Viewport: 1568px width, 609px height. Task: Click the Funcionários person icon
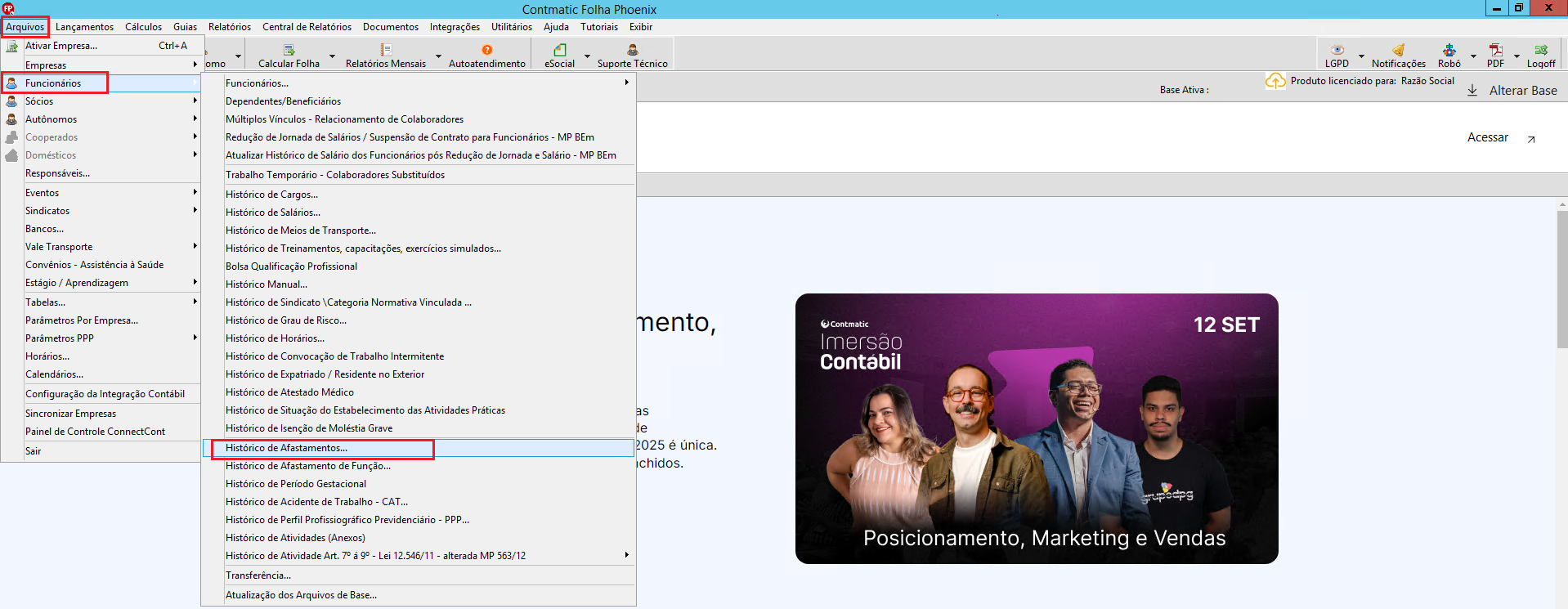tap(11, 83)
